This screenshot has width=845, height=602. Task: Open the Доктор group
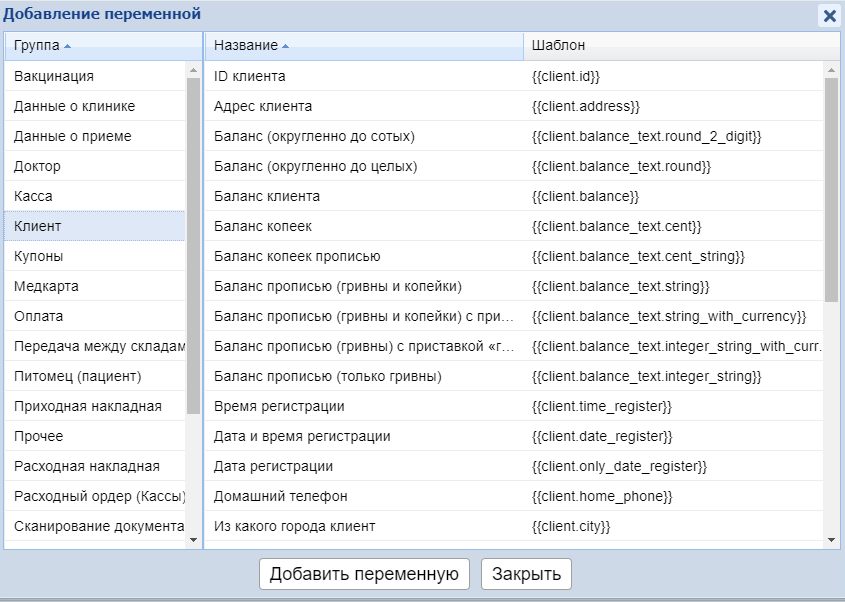(37, 166)
